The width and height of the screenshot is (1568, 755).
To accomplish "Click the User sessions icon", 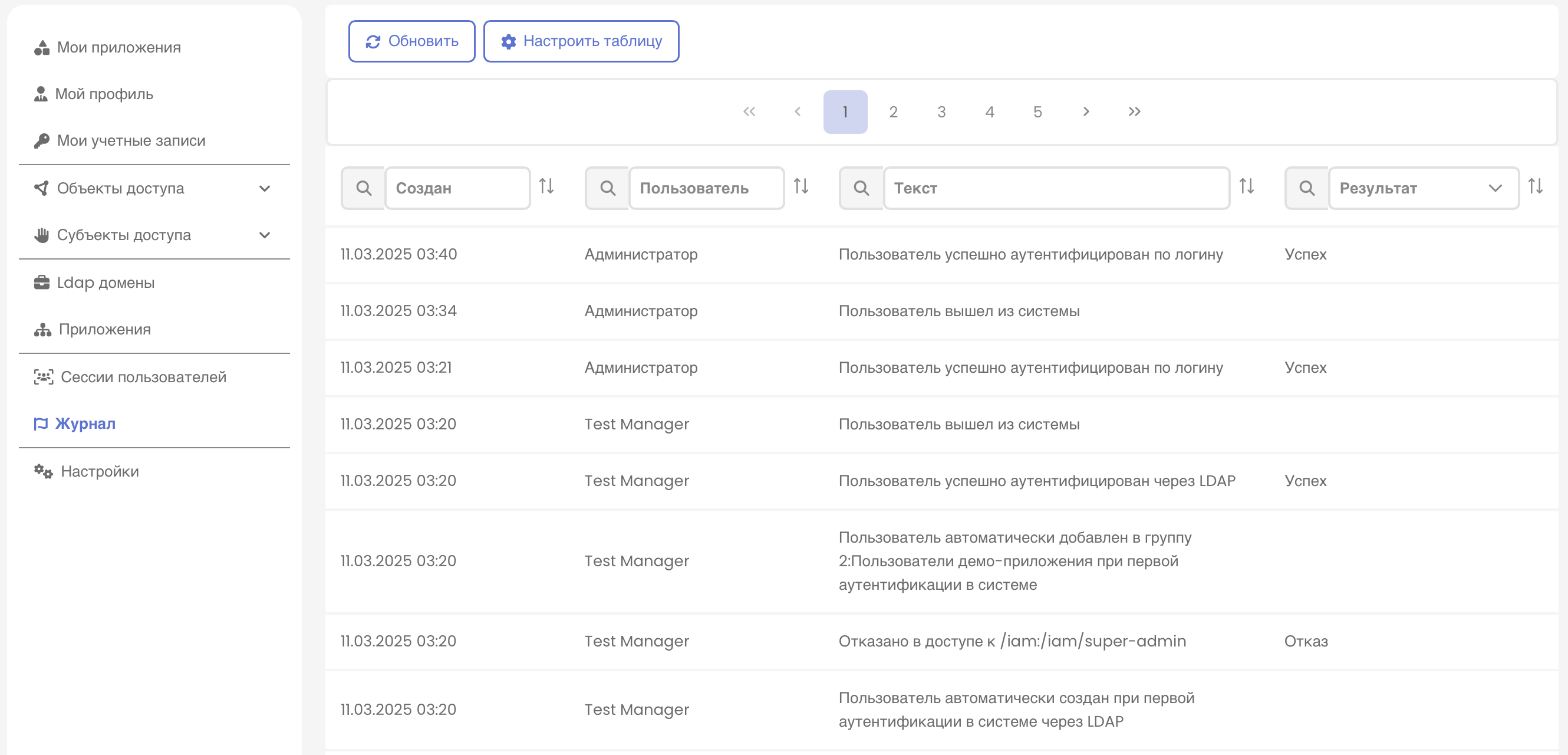I will 43,377.
